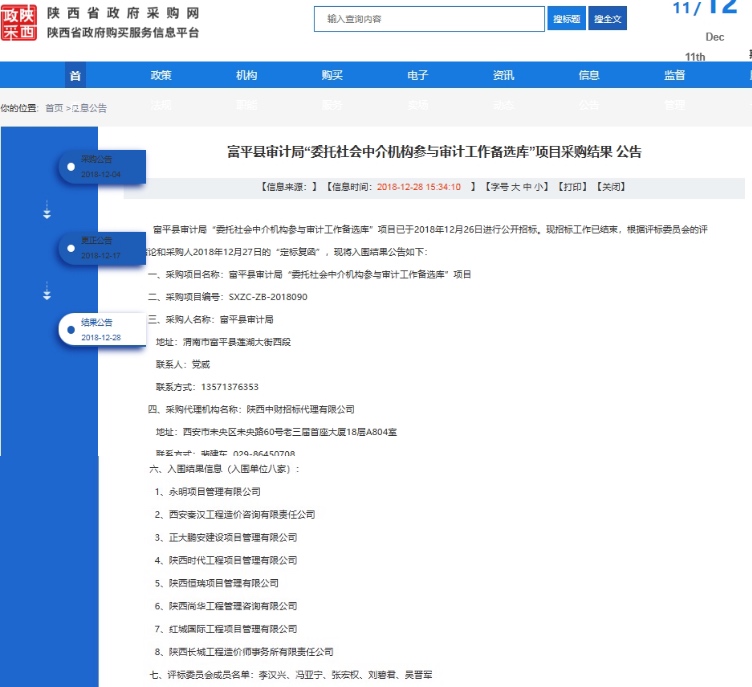Viewport: 752px width, 687px height.
Task: Select the 结果公告 2018-12-28 timeline step
Action: coord(101,329)
